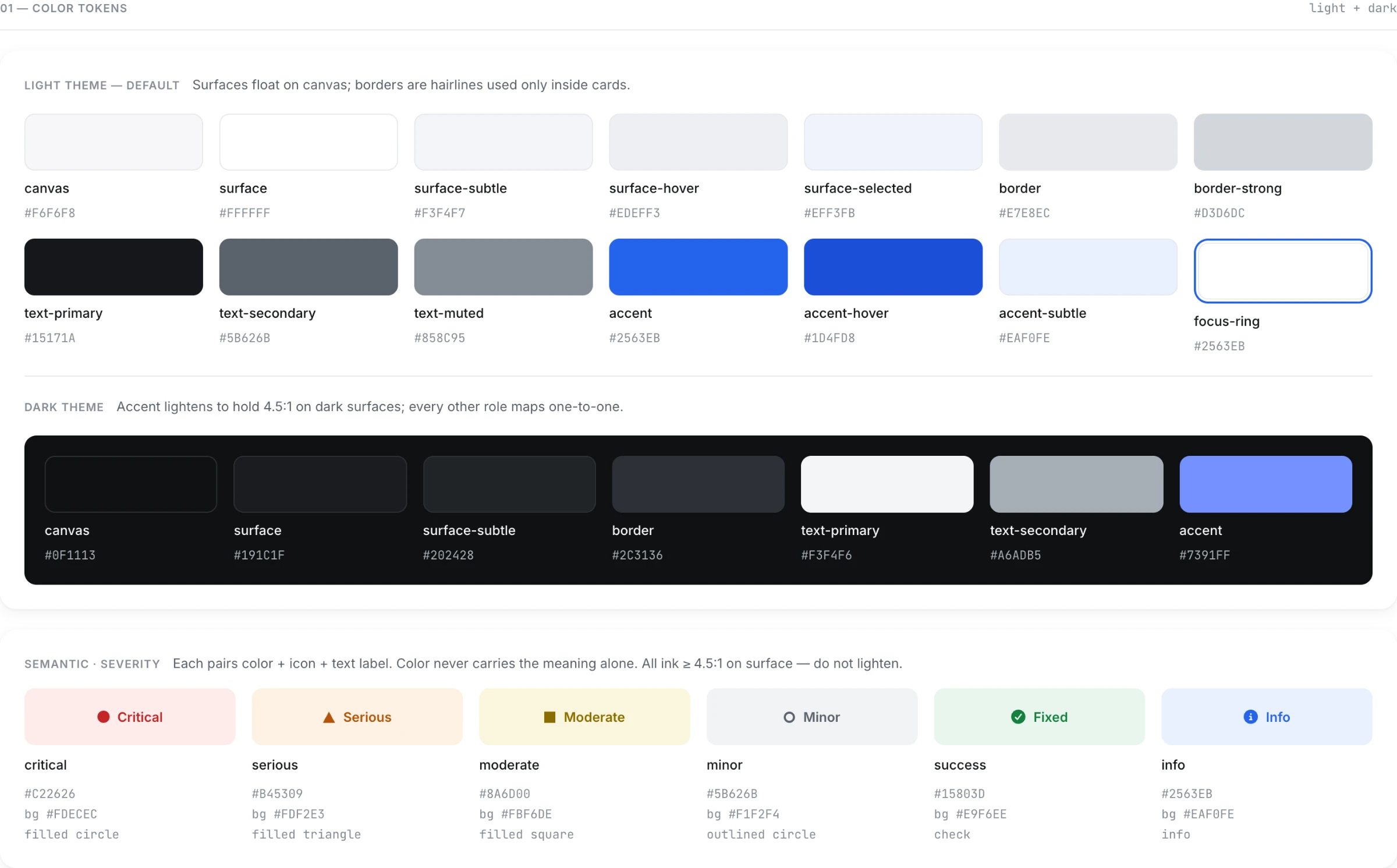Click the Moderate filled square icon
The image size is (1397, 868).
549,717
